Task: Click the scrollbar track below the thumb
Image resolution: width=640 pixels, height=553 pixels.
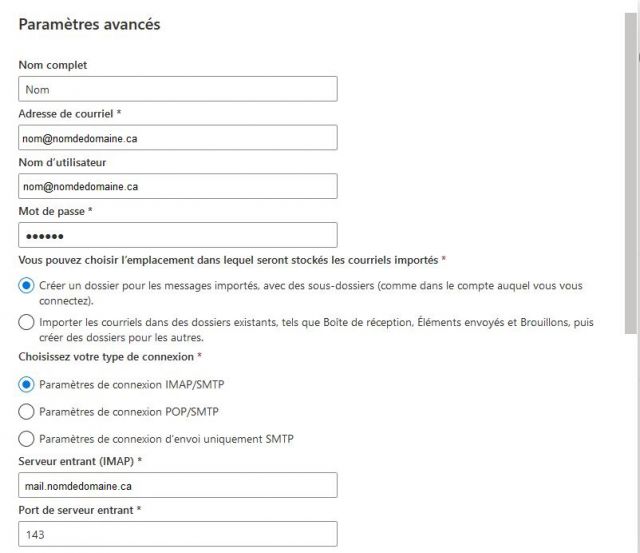Action: [x=630, y=440]
